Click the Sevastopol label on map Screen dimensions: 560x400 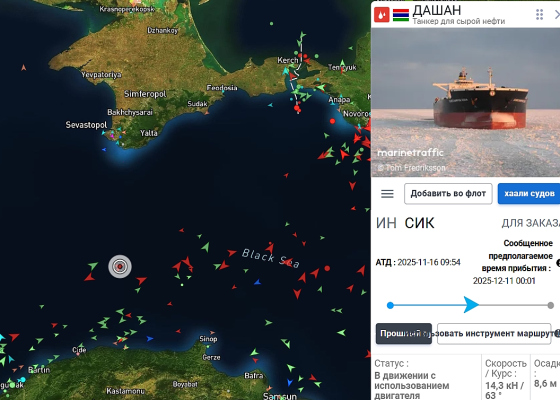pyautogui.click(x=86, y=125)
